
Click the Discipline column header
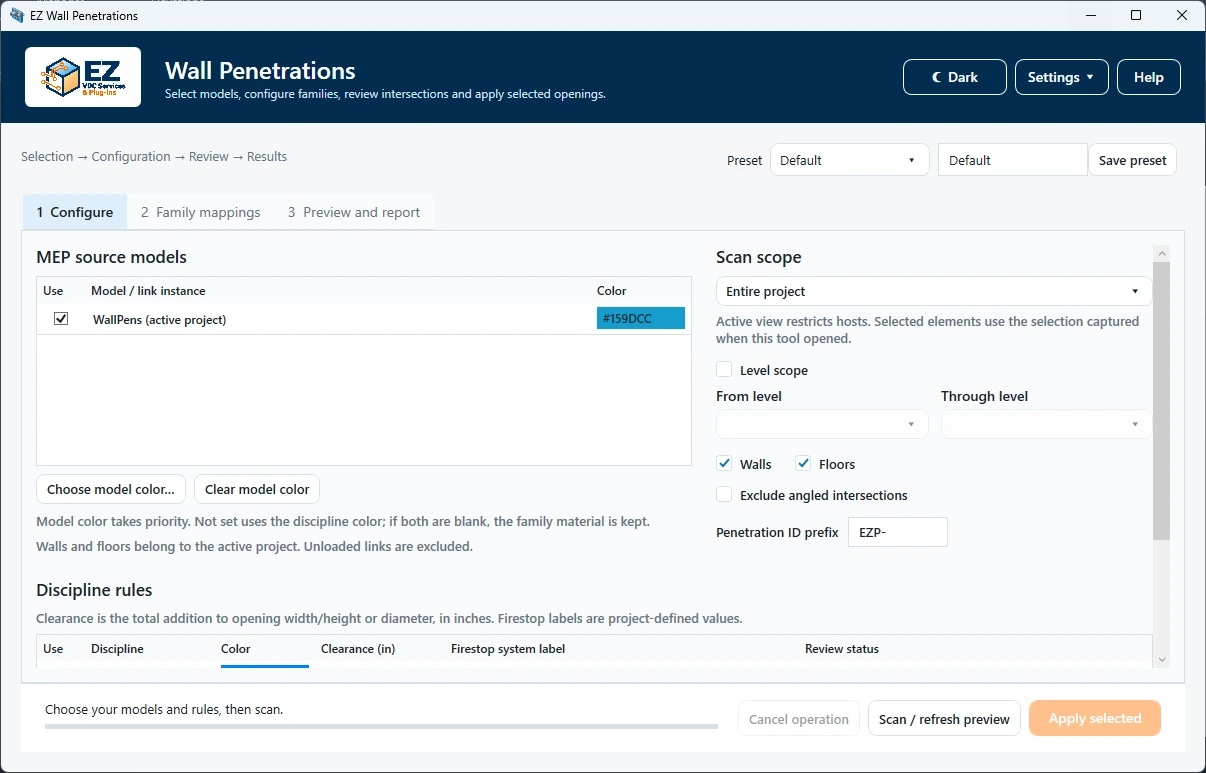[117, 649]
